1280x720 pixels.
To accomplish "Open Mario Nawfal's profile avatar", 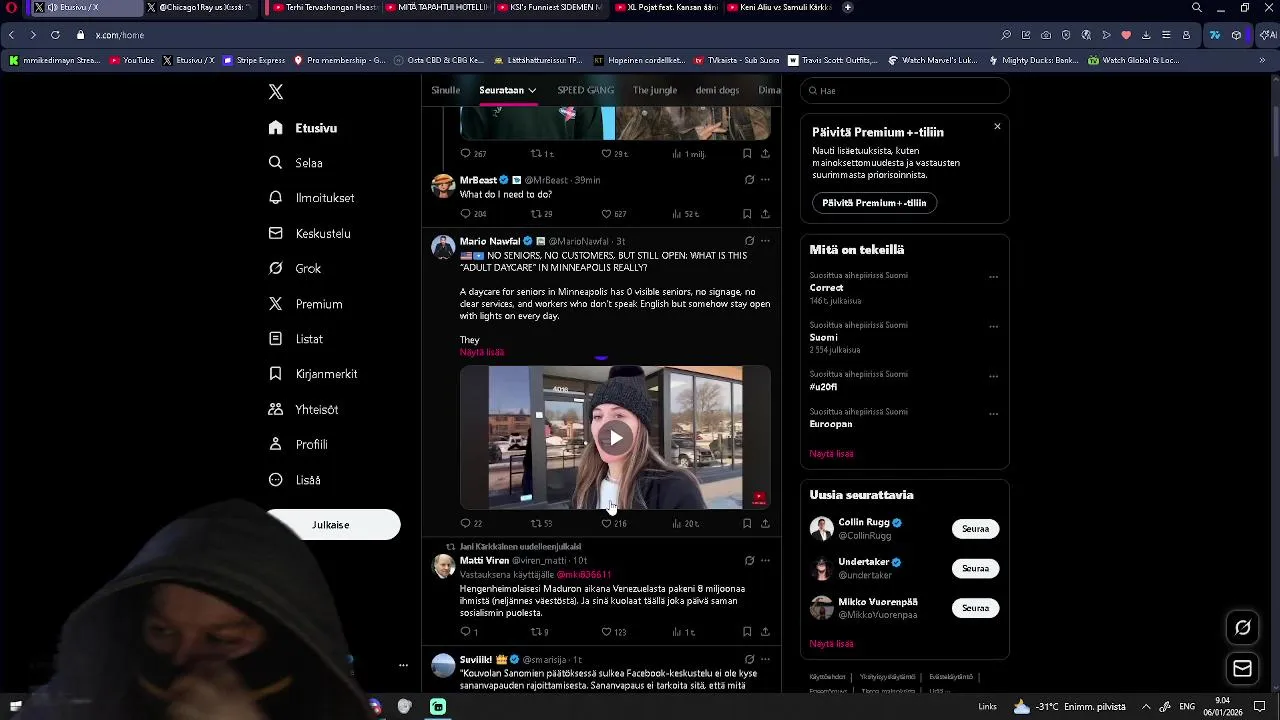I will [443, 247].
